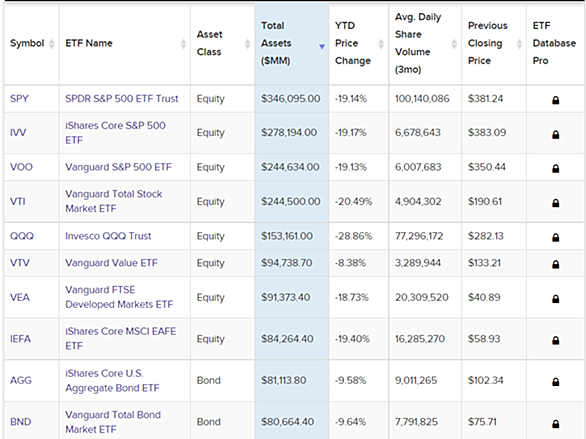Sort by Avg. Daily Share Volume arrows

pos(454,44)
